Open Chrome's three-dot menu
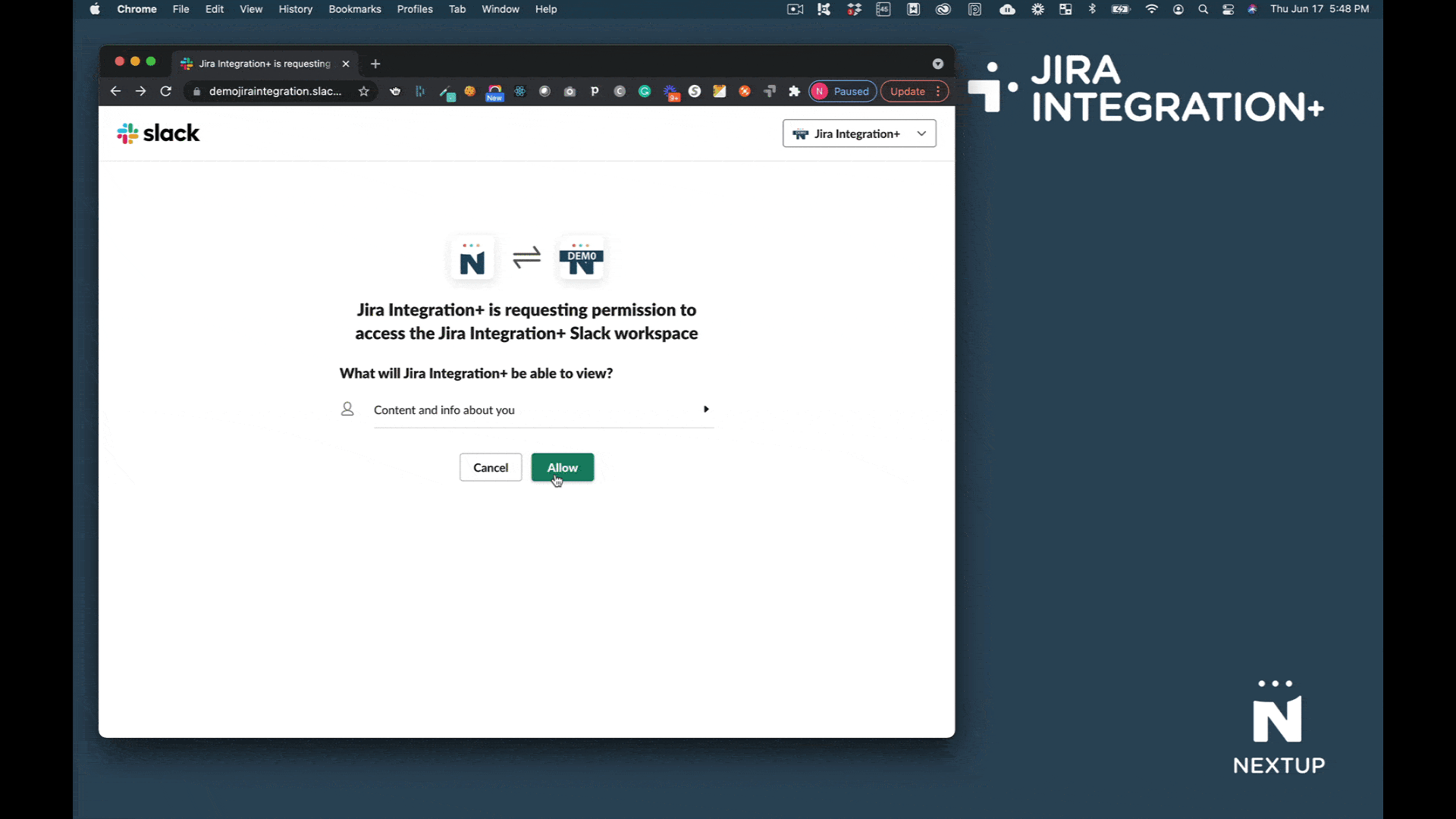 [x=939, y=91]
